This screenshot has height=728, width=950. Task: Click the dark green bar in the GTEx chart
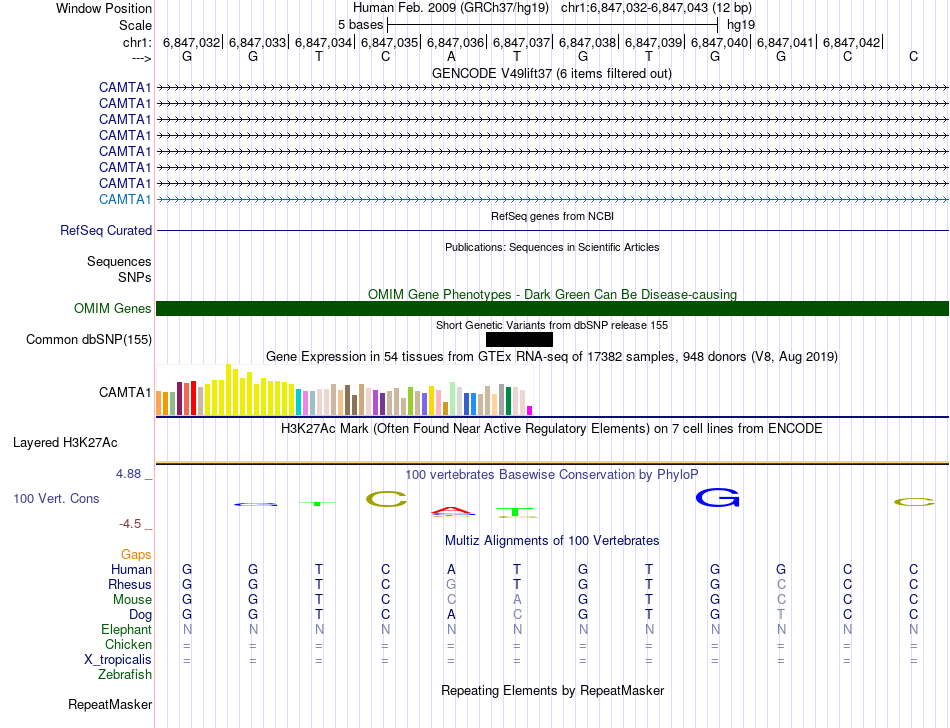pos(508,401)
